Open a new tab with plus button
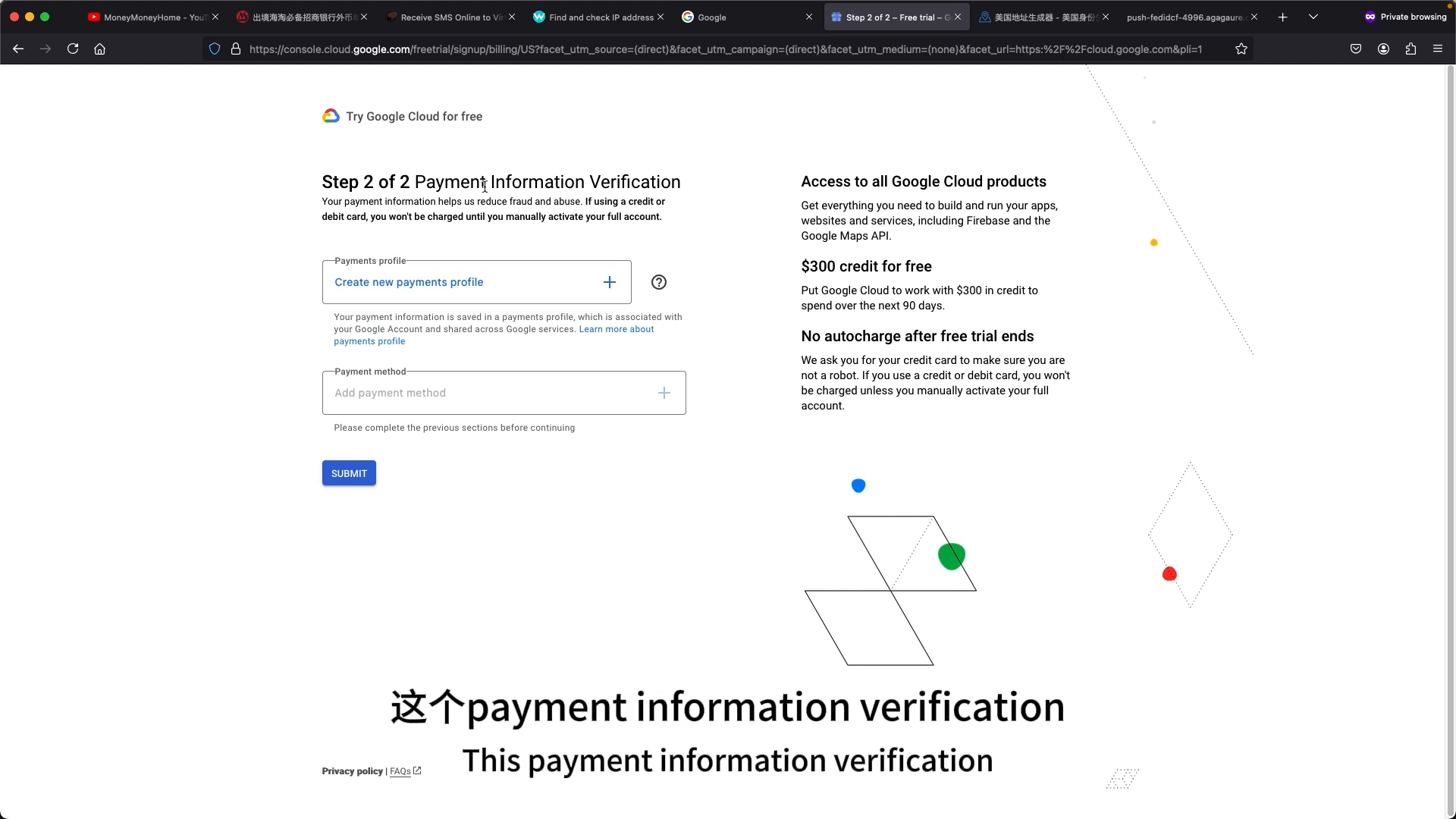The height and width of the screenshot is (819, 1456). coord(1282,17)
